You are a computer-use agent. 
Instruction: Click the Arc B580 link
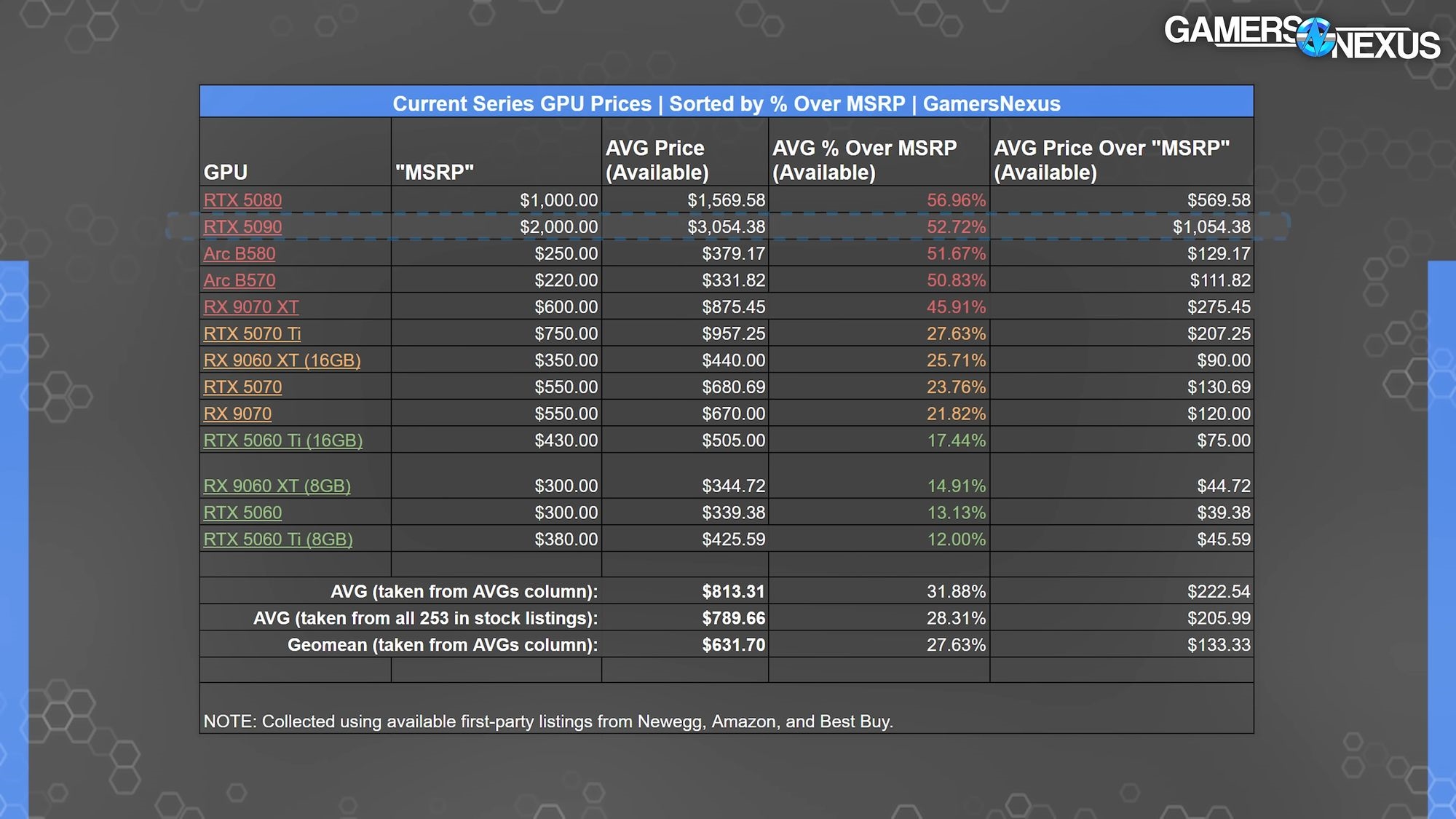pyautogui.click(x=240, y=254)
